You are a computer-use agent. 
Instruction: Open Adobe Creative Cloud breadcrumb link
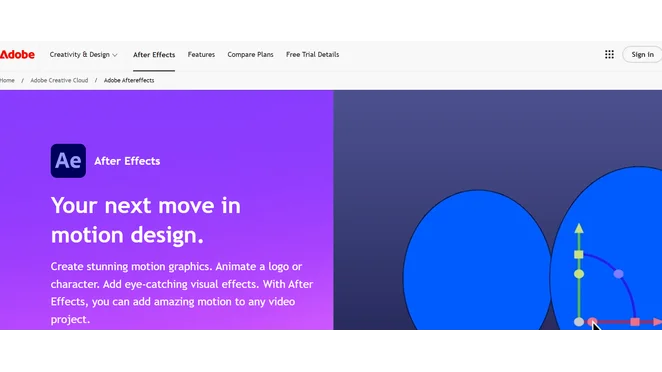[59, 80]
